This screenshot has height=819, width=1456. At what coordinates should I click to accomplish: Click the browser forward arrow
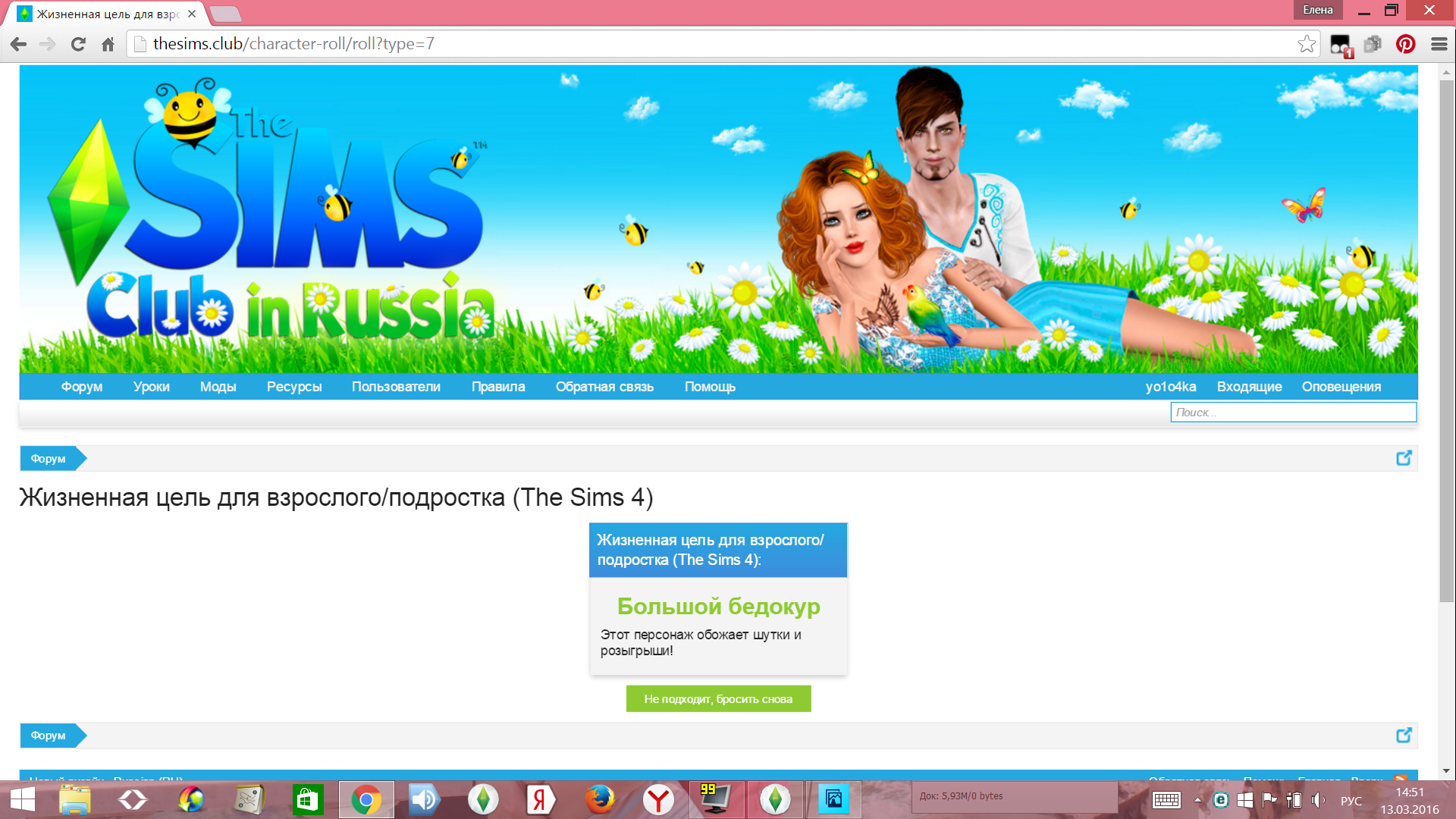(48, 44)
